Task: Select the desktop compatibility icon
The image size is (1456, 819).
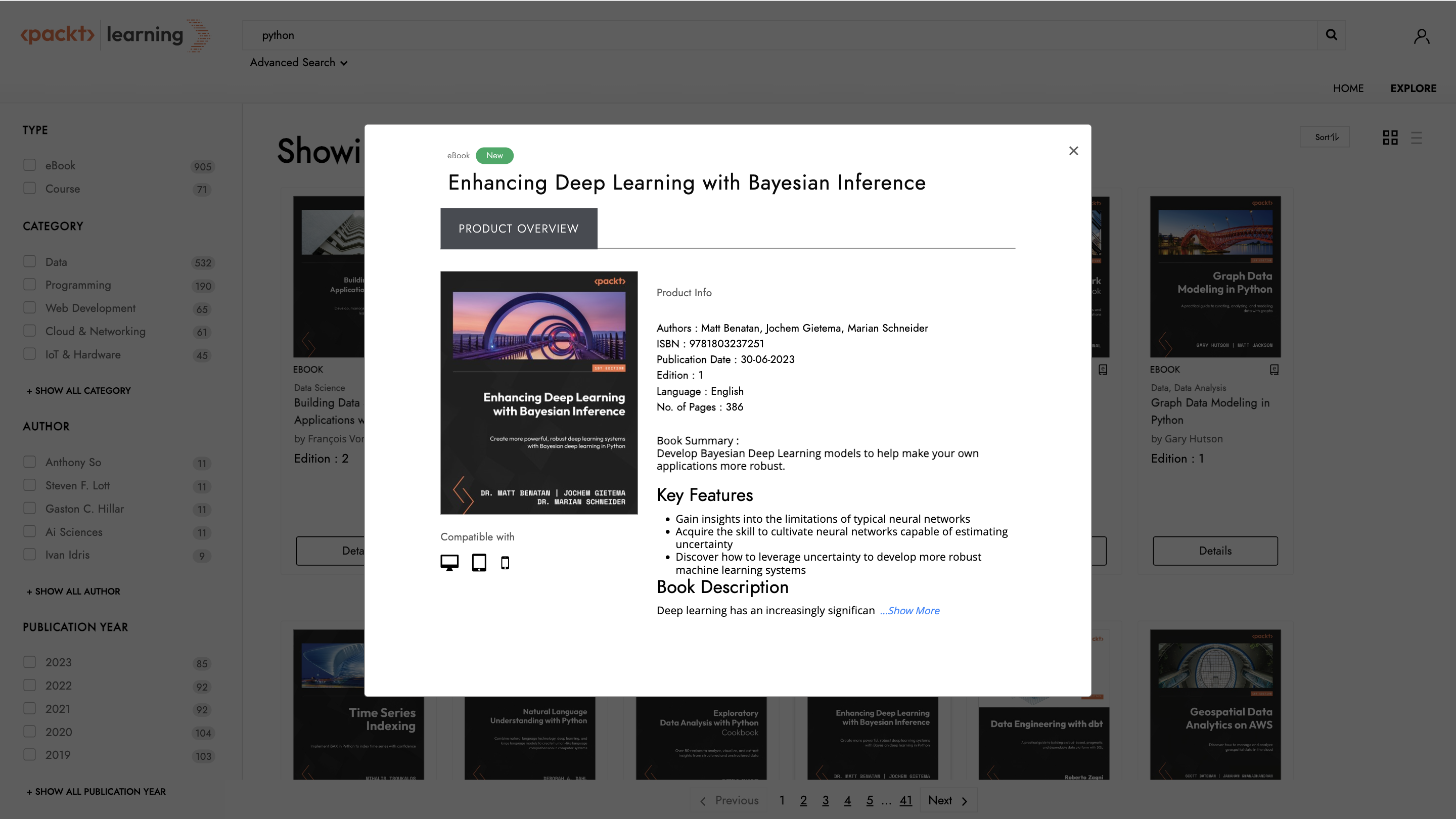Action: 449,562
